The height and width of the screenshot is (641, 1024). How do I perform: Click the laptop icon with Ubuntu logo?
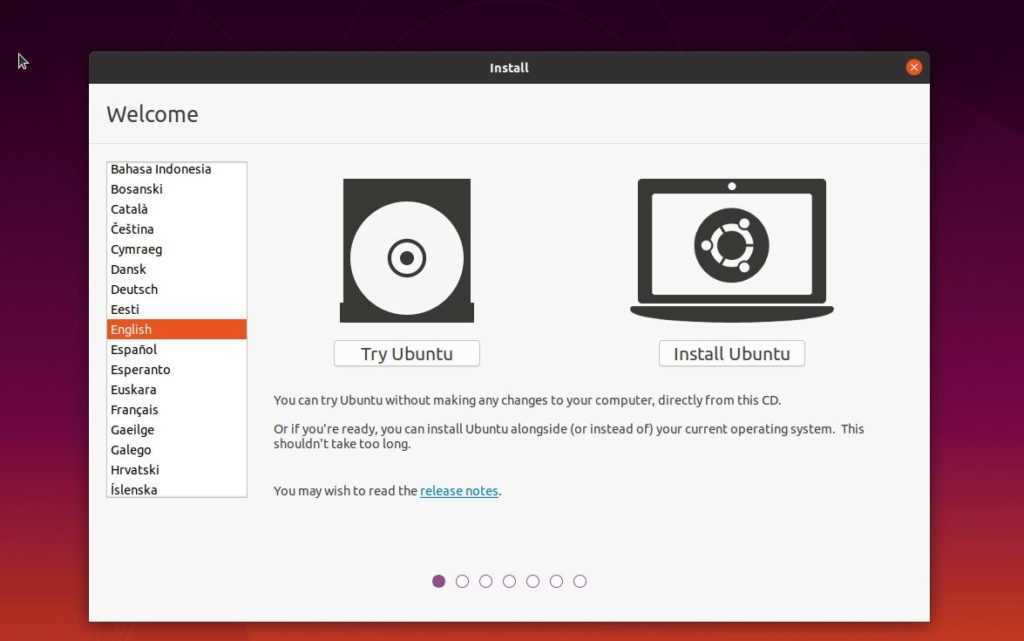click(731, 249)
